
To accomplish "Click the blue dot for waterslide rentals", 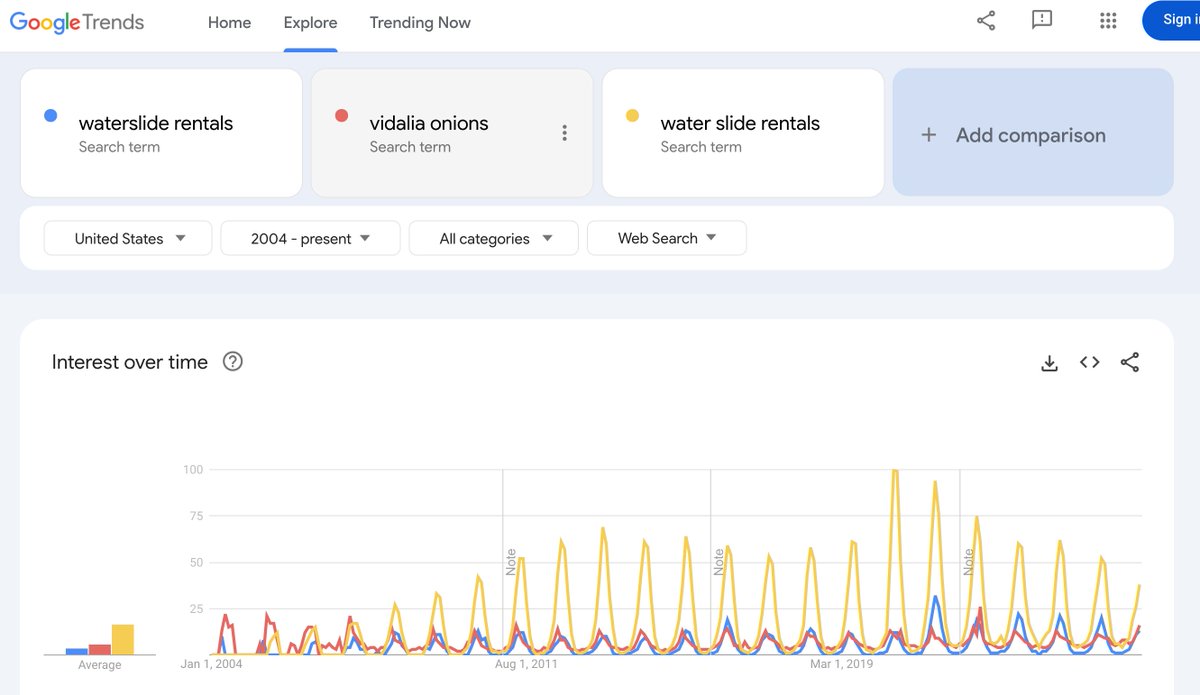I will [51, 116].
